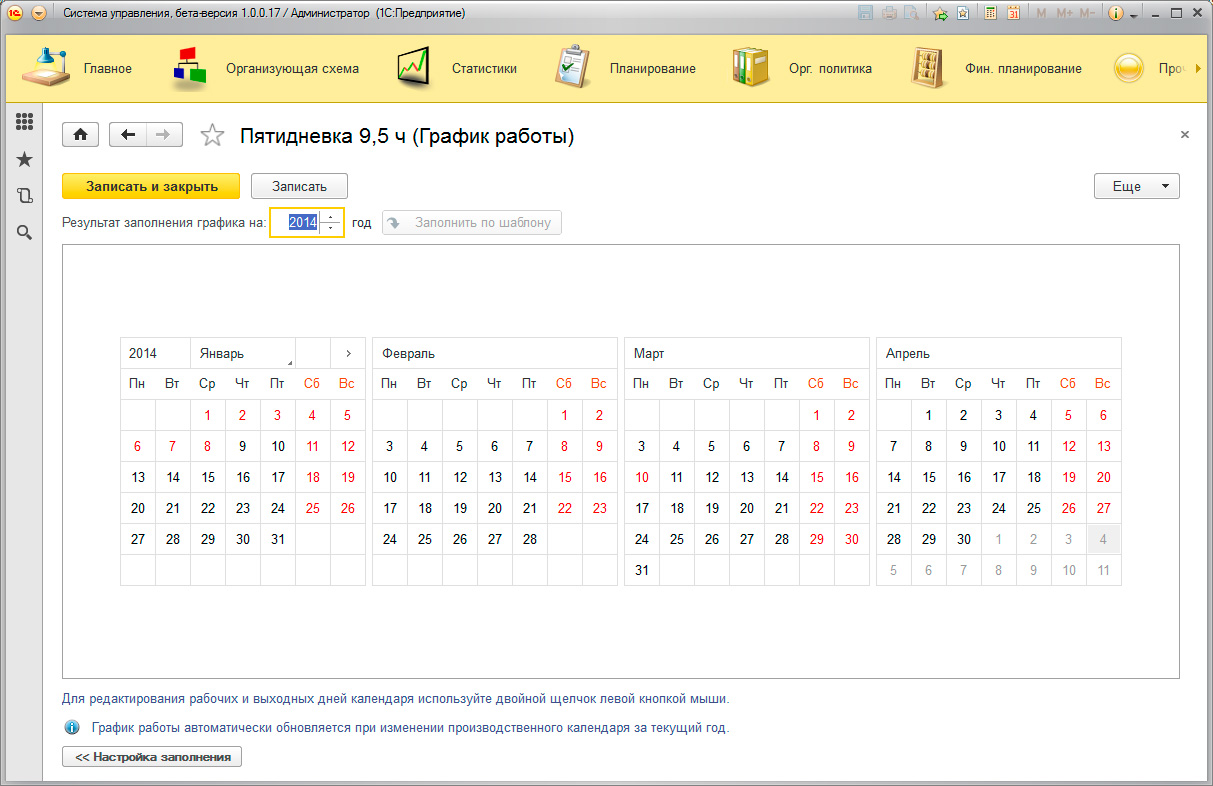Screen dimensions: 1213x786
Task: Switch to the Статистики section
Action: tap(457, 69)
